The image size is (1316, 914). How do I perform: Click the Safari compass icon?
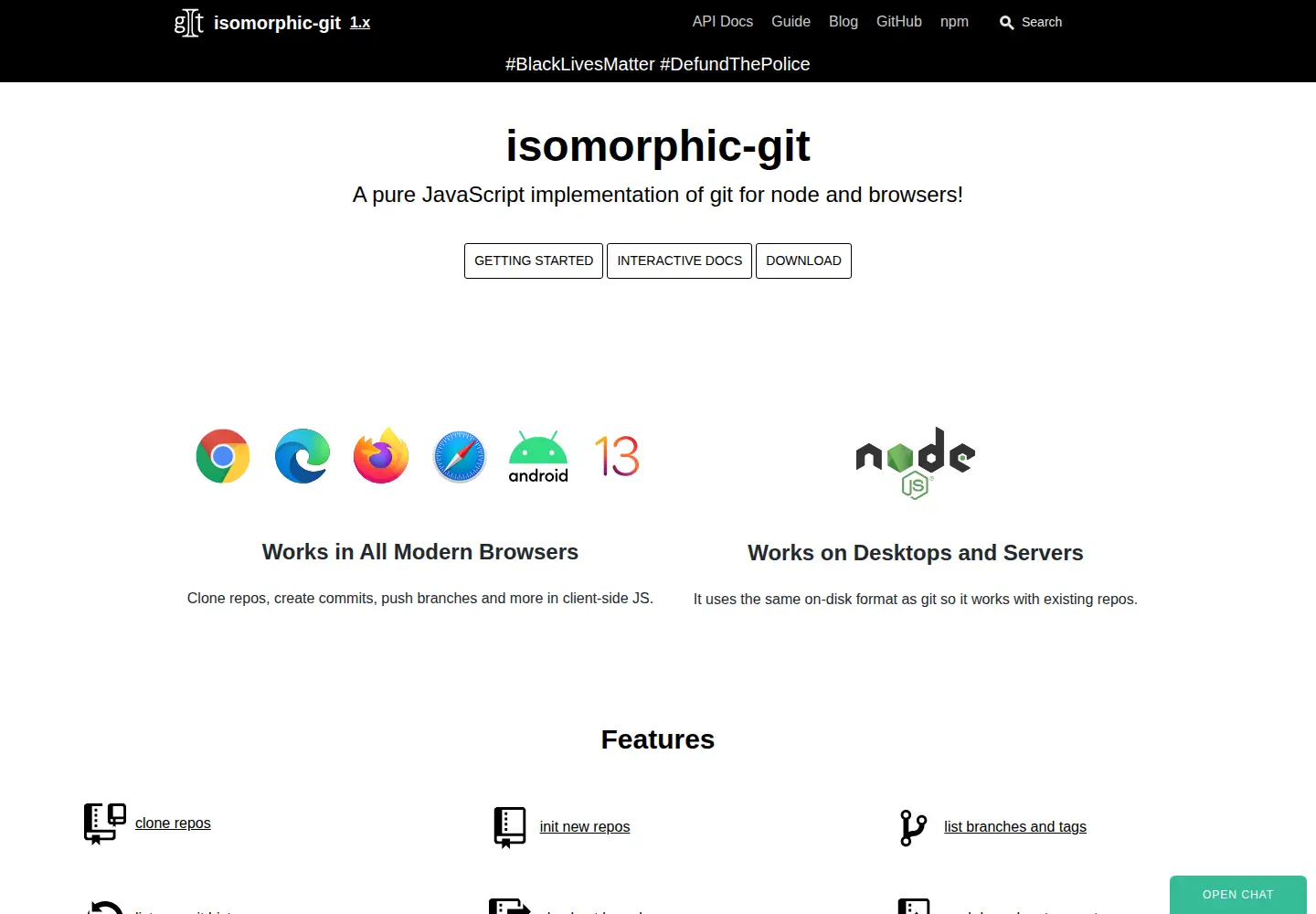[x=460, y=456]
